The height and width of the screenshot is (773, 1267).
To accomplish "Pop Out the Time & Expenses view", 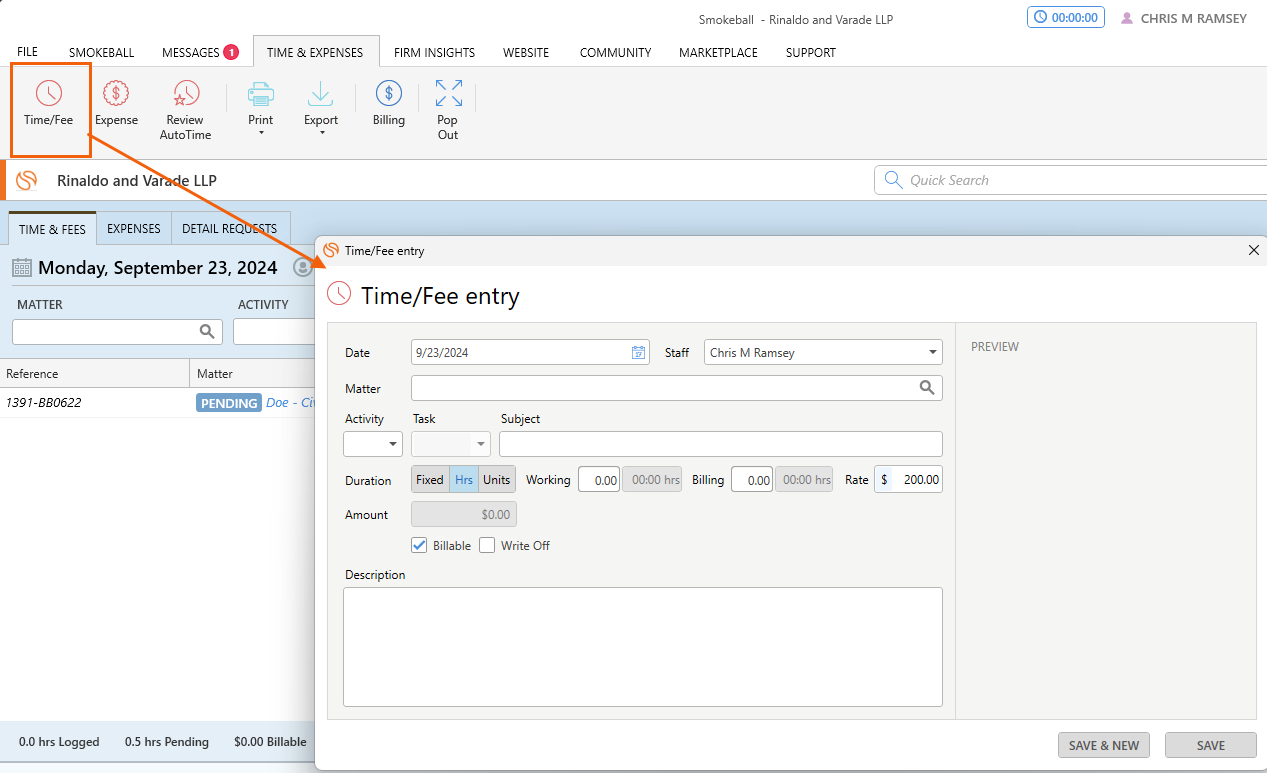I will tap(448, 110).
